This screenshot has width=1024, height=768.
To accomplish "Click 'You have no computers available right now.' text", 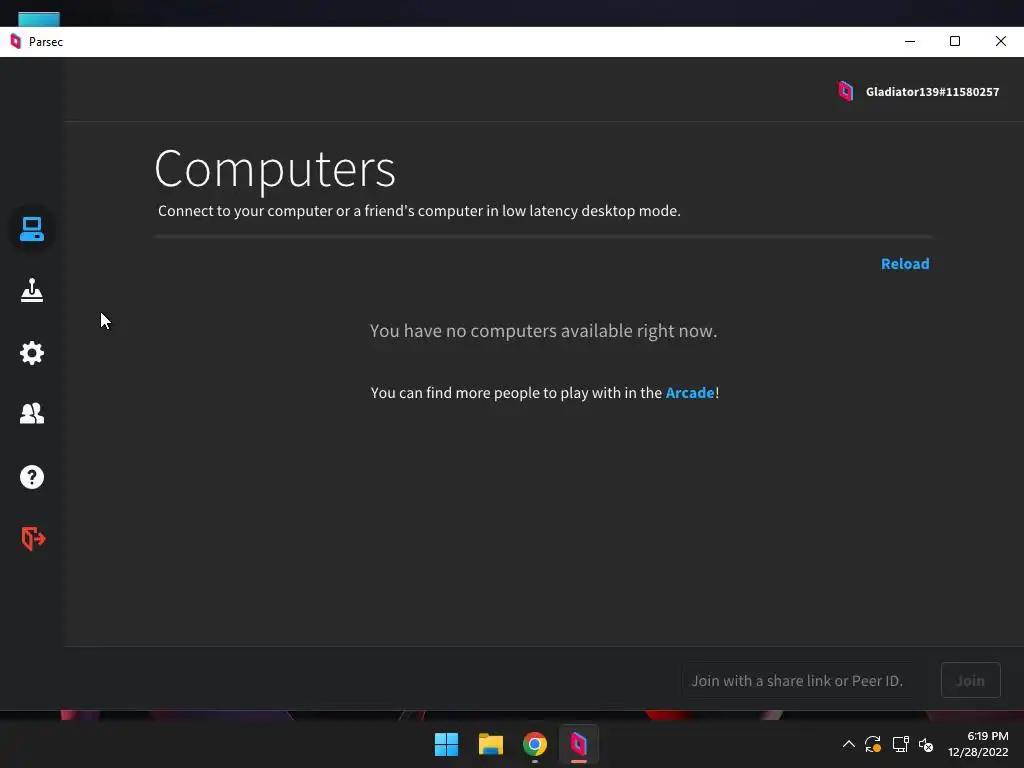I will 543,331.
